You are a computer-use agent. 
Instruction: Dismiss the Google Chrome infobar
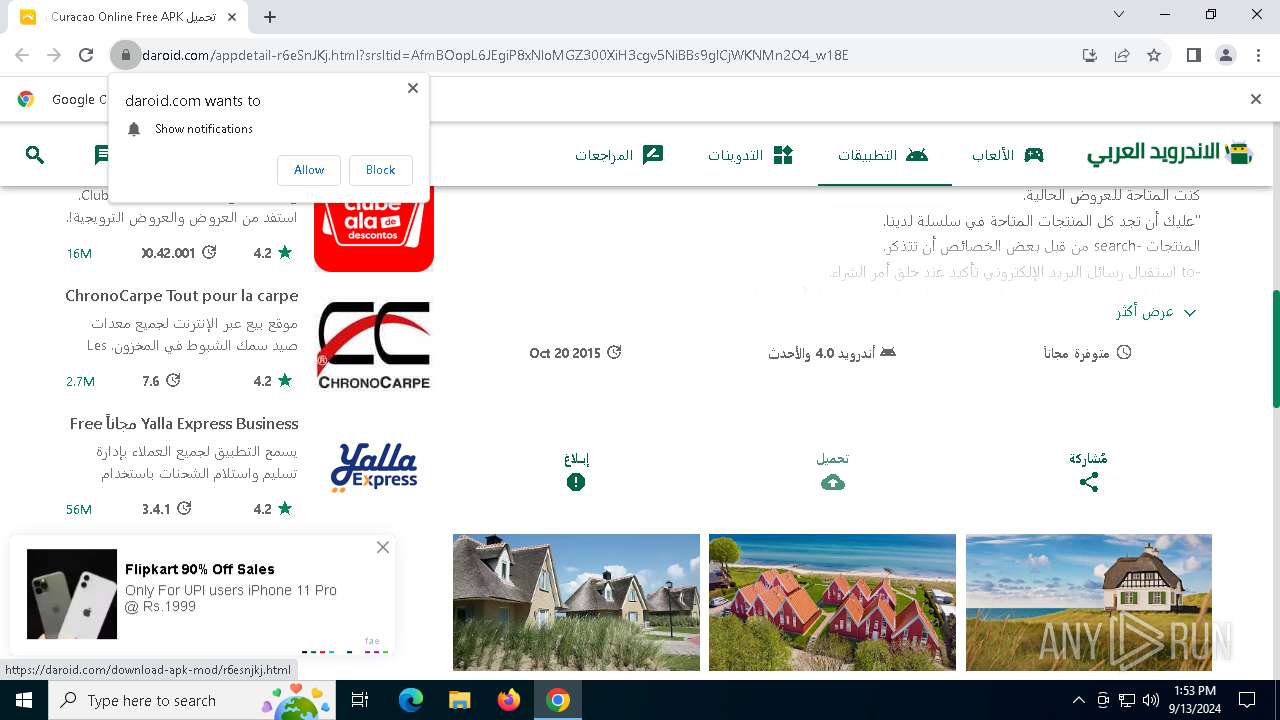(1256, 99)
